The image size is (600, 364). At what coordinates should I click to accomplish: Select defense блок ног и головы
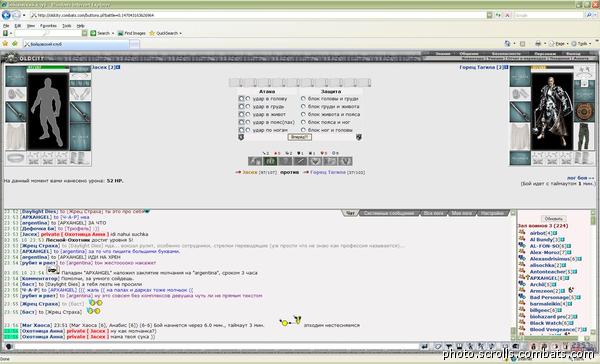tap(303, 130)
